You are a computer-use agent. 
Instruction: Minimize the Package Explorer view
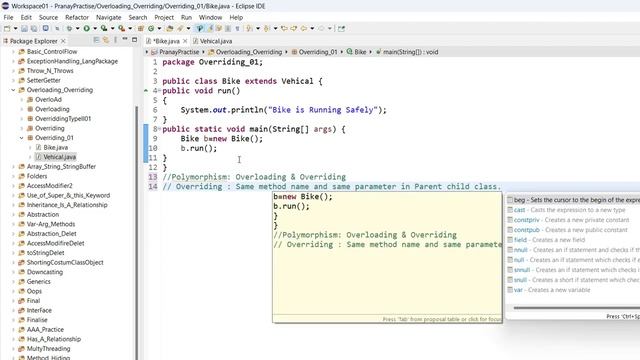(125, 40)
